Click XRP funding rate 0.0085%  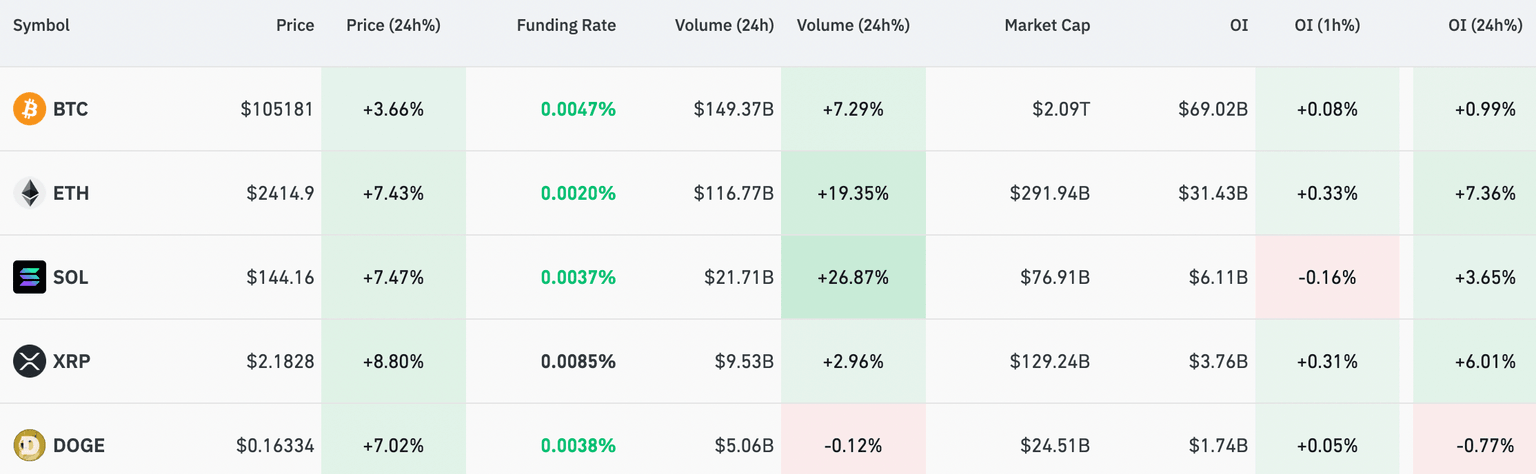578,361
